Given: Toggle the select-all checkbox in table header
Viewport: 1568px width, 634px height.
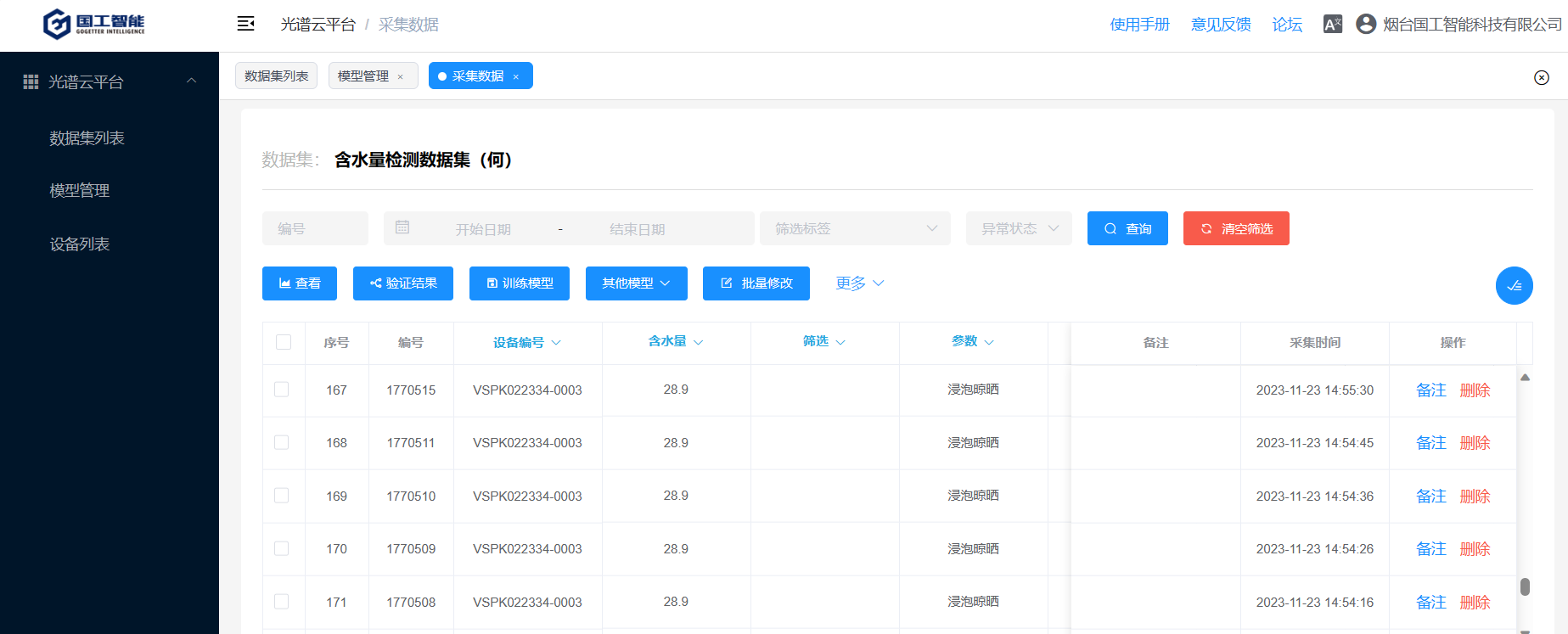Looking at the screenshot, I should coord(284,342).
